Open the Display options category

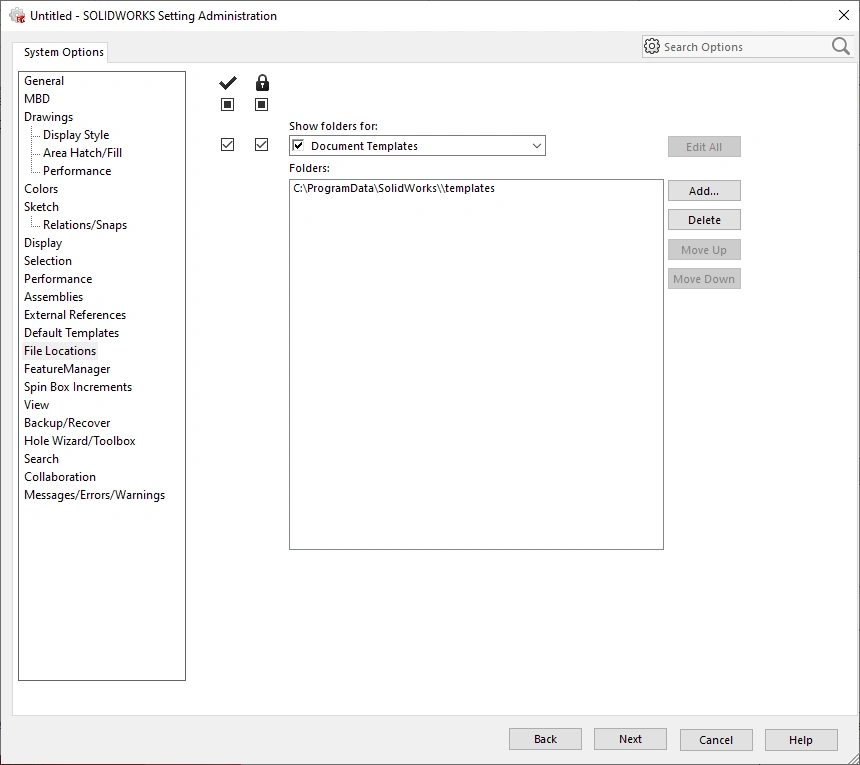43,243
